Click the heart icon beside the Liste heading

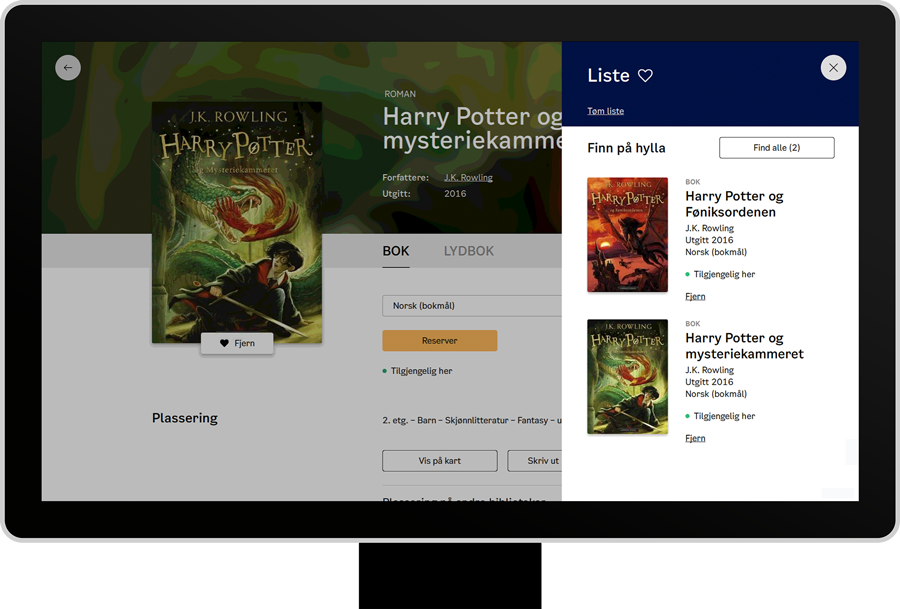(x=645, y=75)
